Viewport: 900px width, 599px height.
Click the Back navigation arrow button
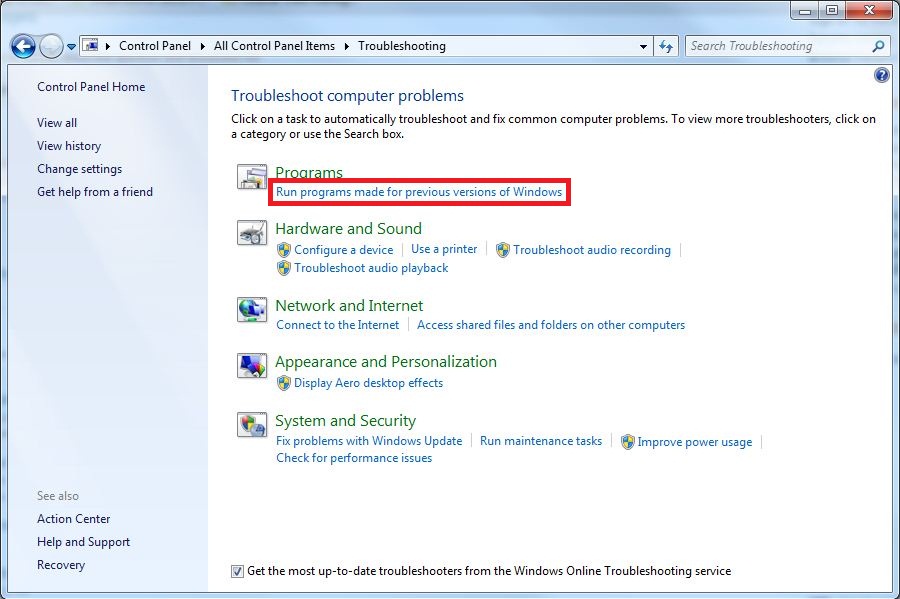23,46
